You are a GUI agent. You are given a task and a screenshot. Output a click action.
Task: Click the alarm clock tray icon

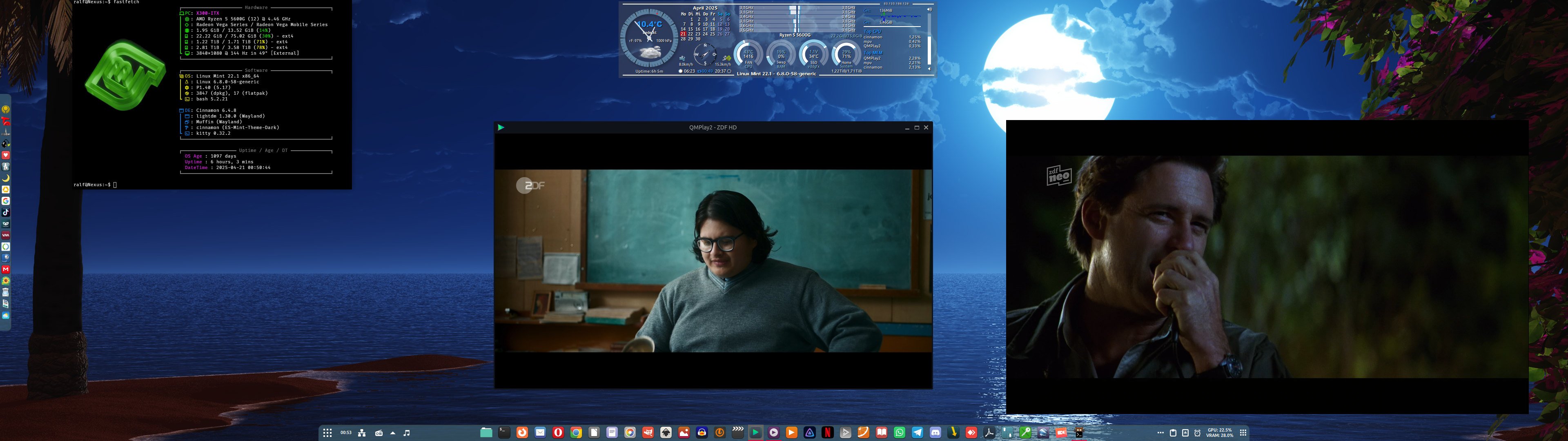click(1197, 432)
